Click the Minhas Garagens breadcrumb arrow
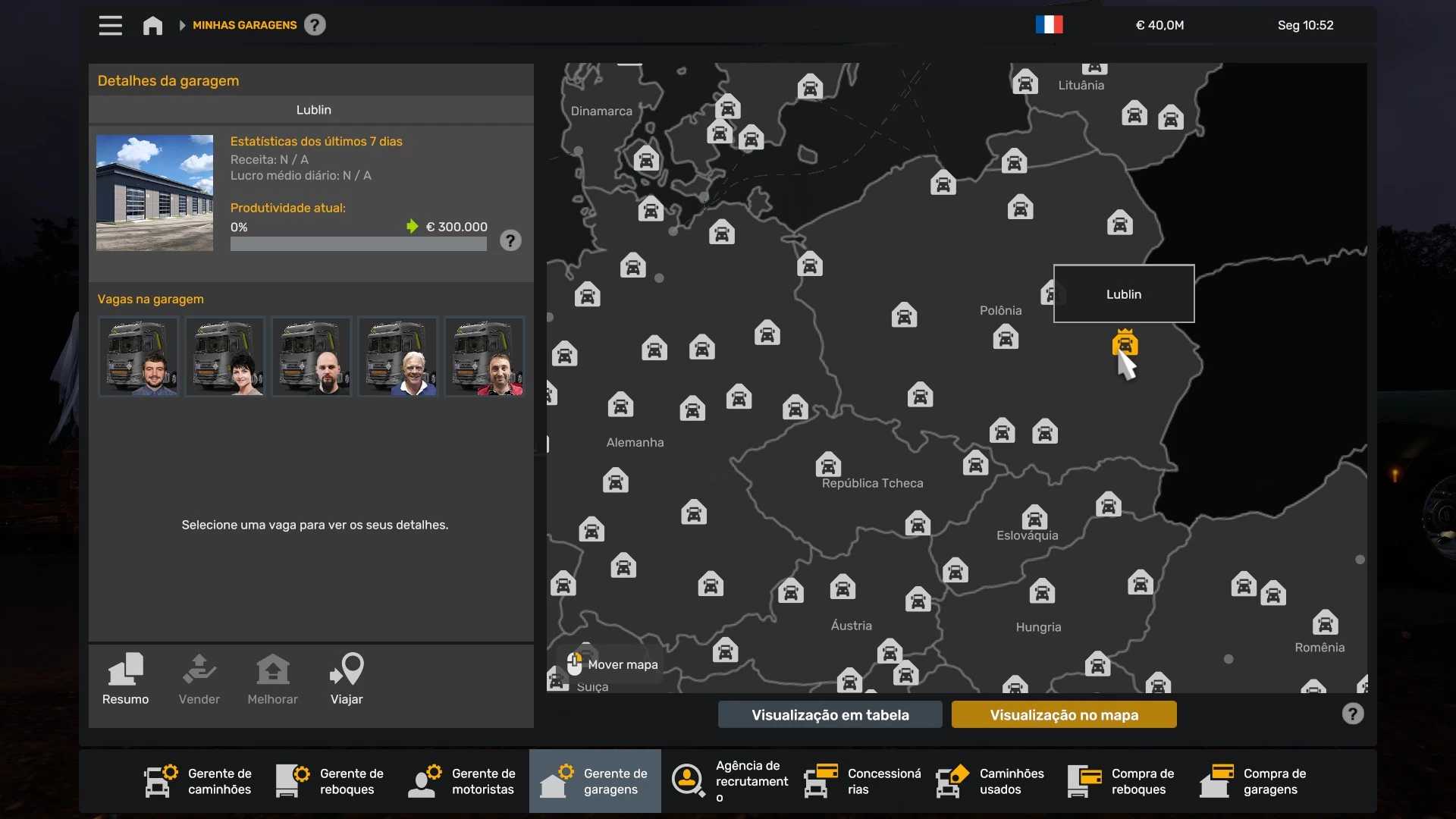This screenshot has height=819, width=1456. point(182,26)
